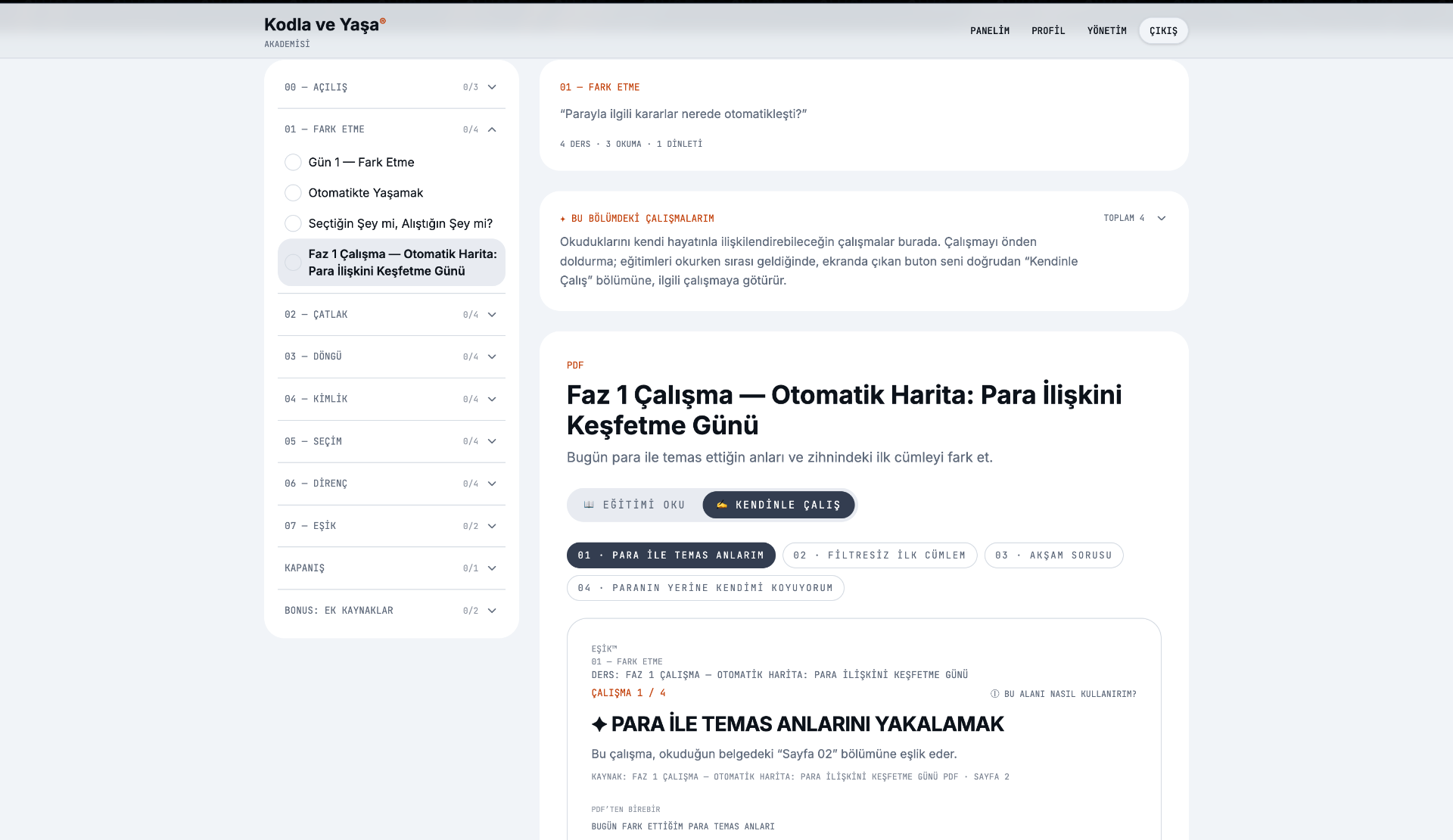Viewport: 1453px width, 840px height.
Task: Click the ÇALIŞMA 1 / 4 counter text
Action: pyautogui.click(x=628, y=693)
